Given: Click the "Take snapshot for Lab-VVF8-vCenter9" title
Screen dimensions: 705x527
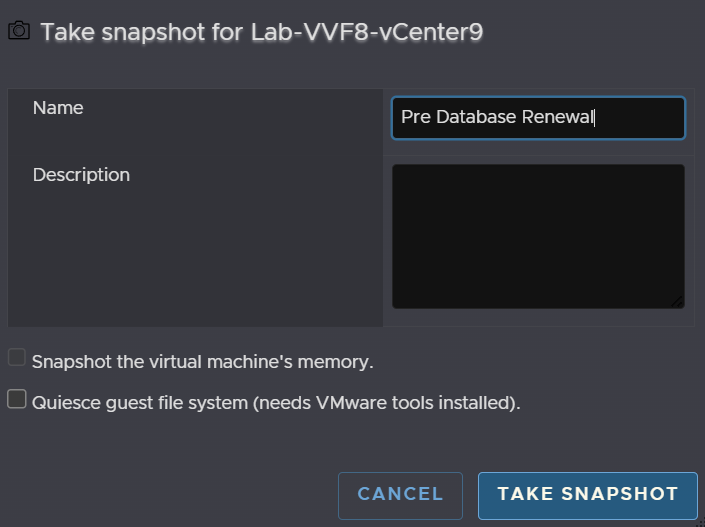Looking at the screenshot, I should pyautogui.click(x=262, y=32).
